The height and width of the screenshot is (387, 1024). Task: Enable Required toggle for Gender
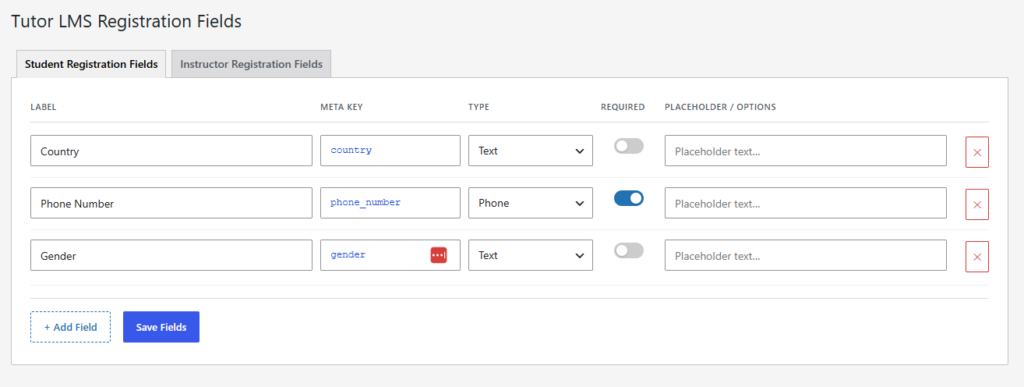pos(628,251)
